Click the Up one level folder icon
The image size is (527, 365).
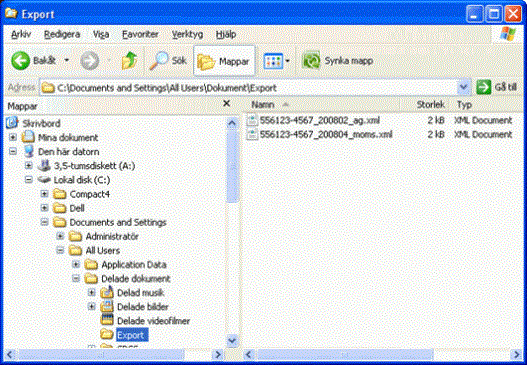(129, 61)
